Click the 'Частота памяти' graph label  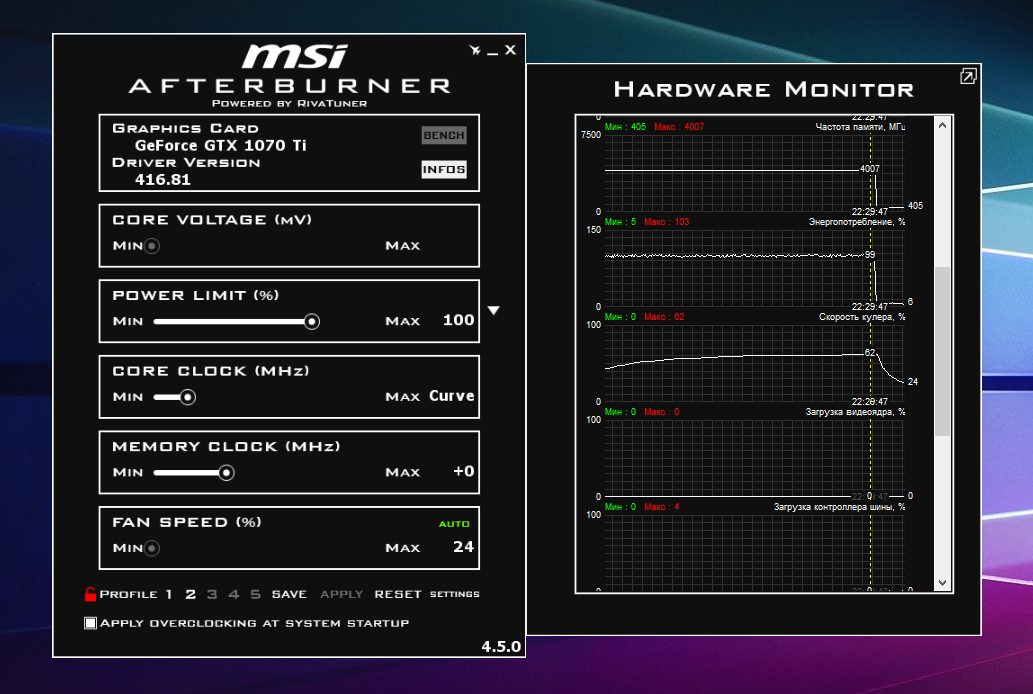coord(860,127)
